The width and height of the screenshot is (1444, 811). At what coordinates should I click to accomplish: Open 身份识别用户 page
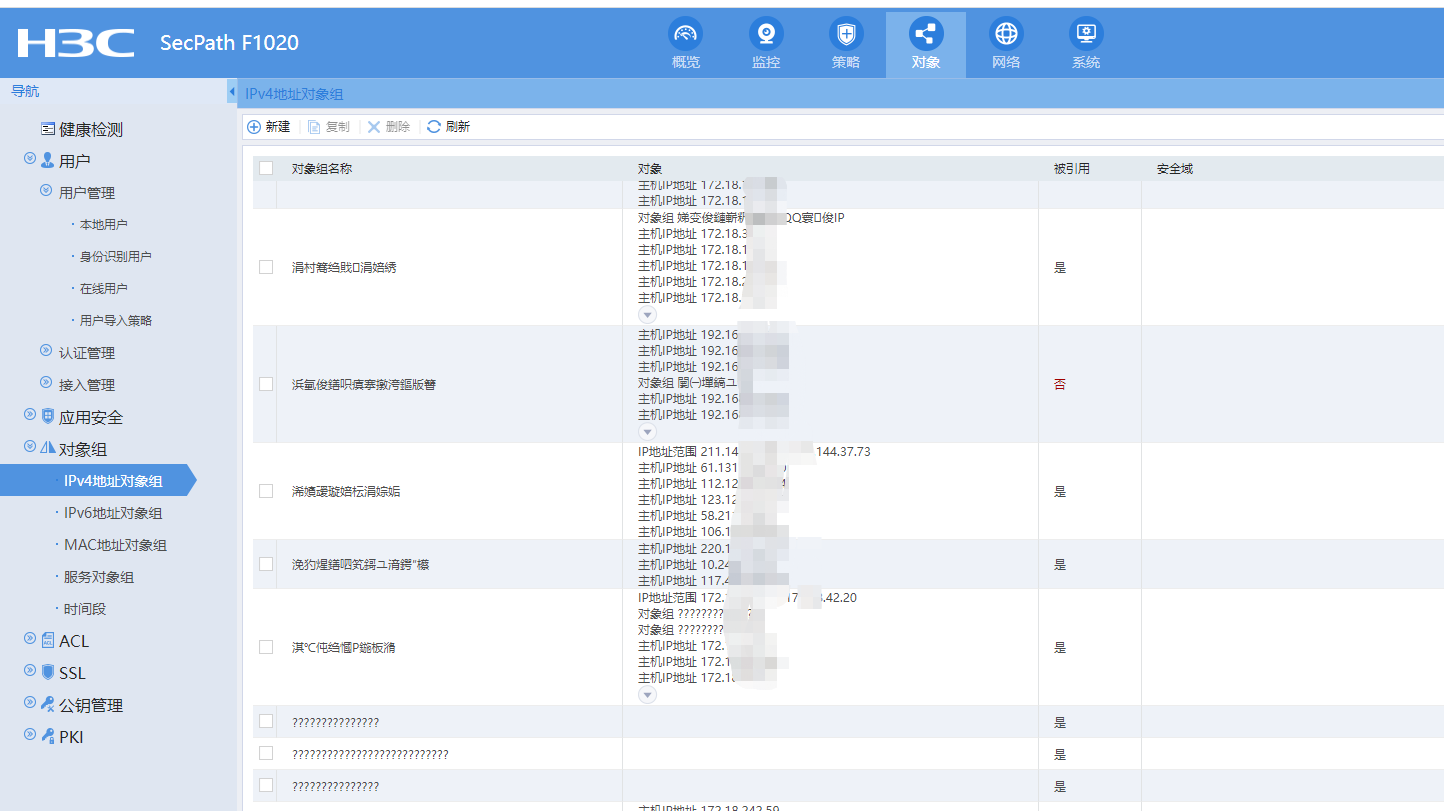[116, 257]
